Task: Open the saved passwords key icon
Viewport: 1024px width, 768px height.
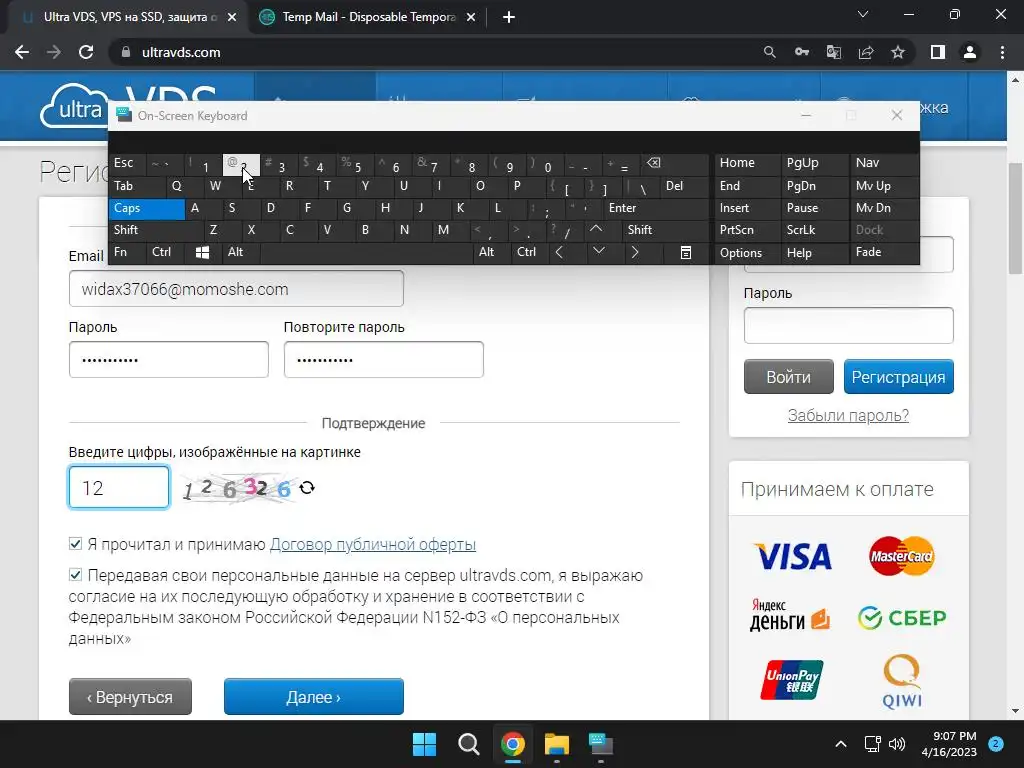Action: pyautogui.click(x=802, y=52)
